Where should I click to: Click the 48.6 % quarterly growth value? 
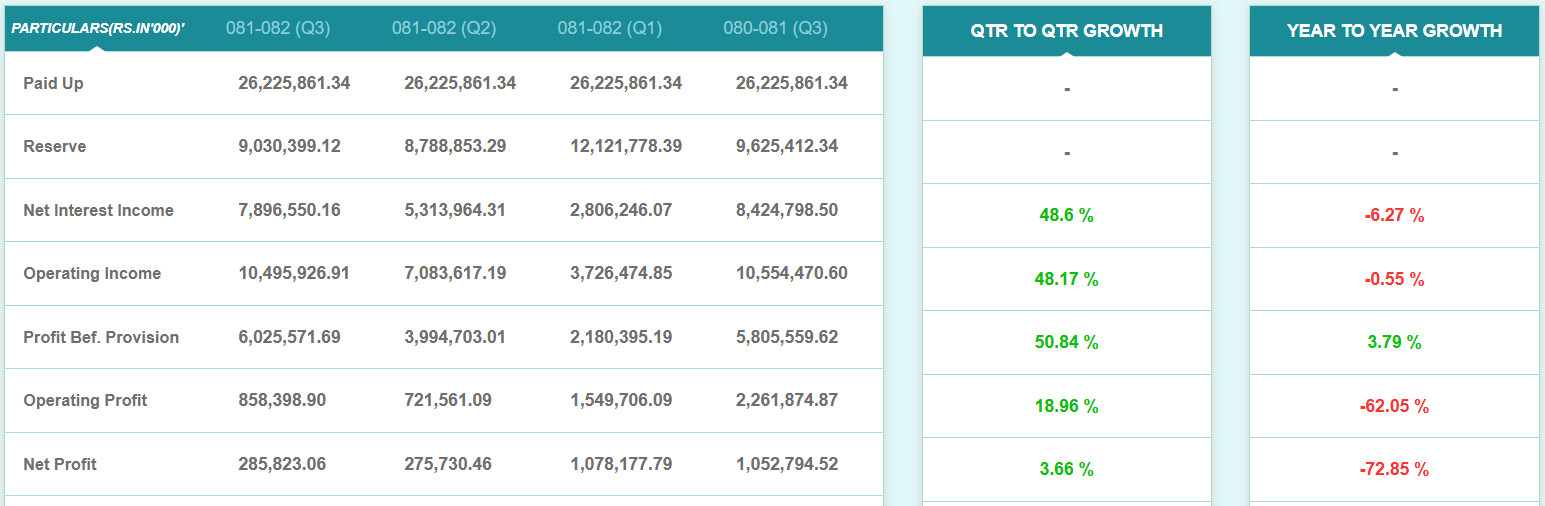tap(1067, 215)
